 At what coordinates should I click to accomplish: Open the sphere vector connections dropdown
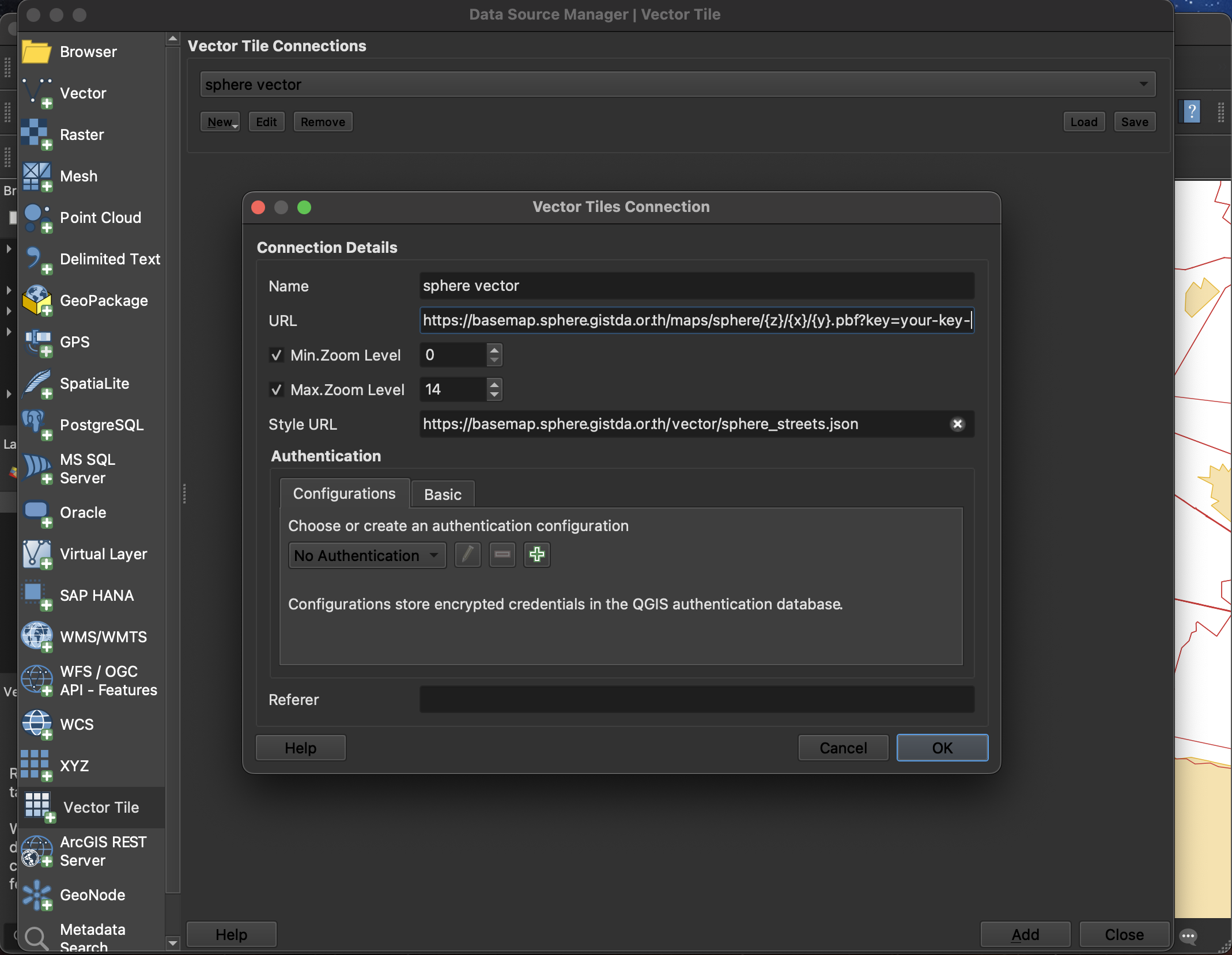point(677,85)
